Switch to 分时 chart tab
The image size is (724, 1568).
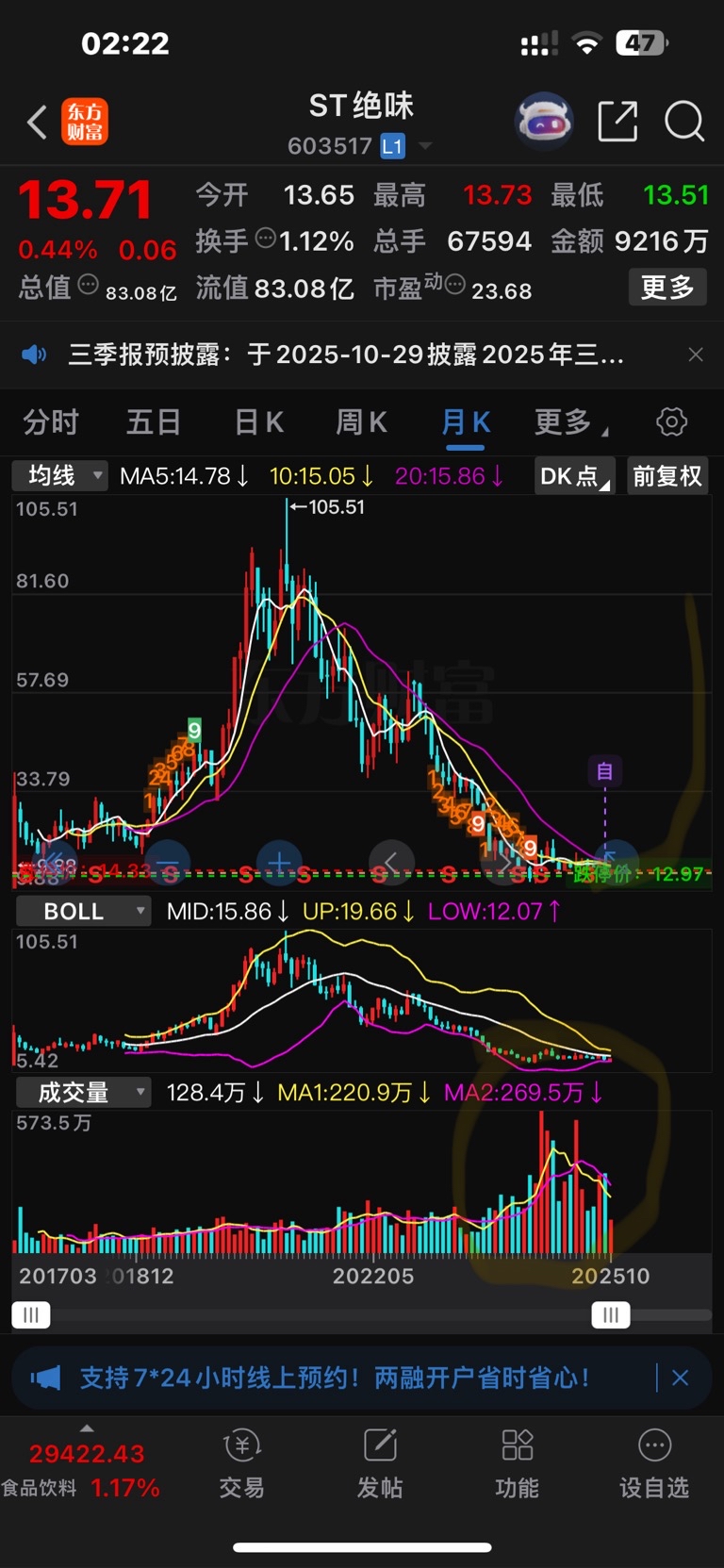(x=51, y=421)
